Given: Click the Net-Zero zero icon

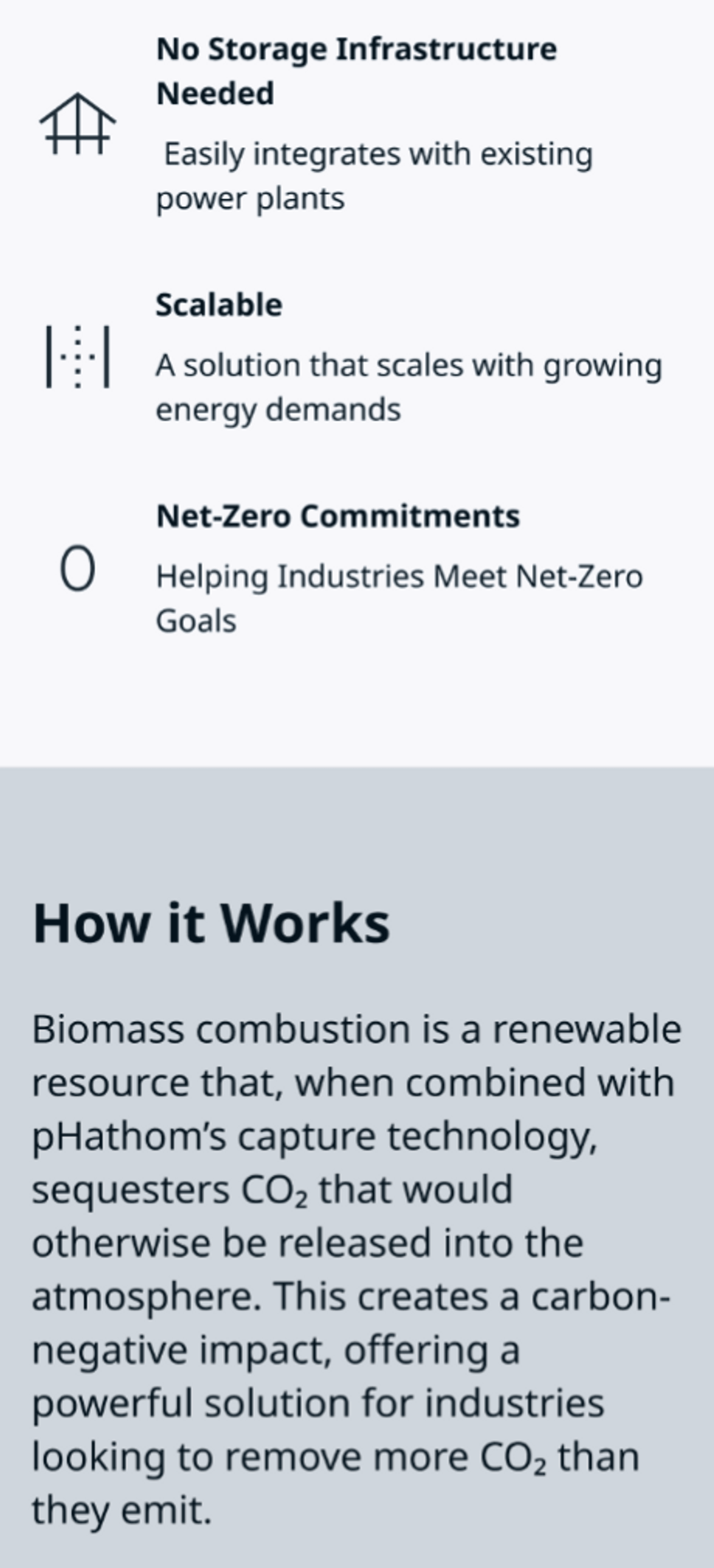Looking at the screenshot, I should click(x=77, y=568).
